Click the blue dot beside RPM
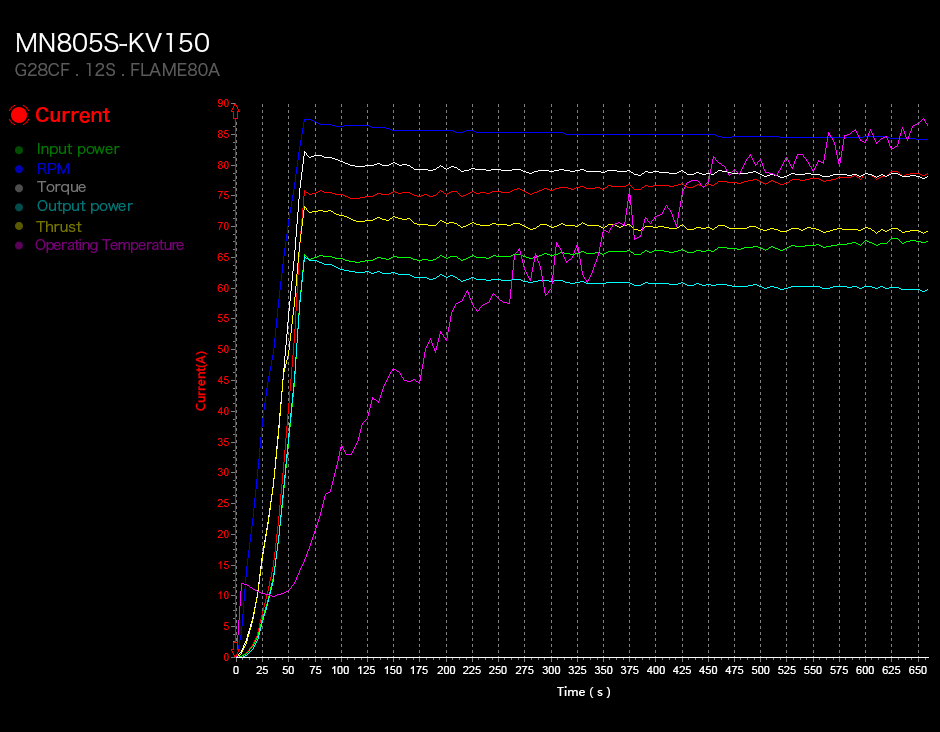Image resolution: width=940 pixels, height=732 pixels. (x=19, y=169)
